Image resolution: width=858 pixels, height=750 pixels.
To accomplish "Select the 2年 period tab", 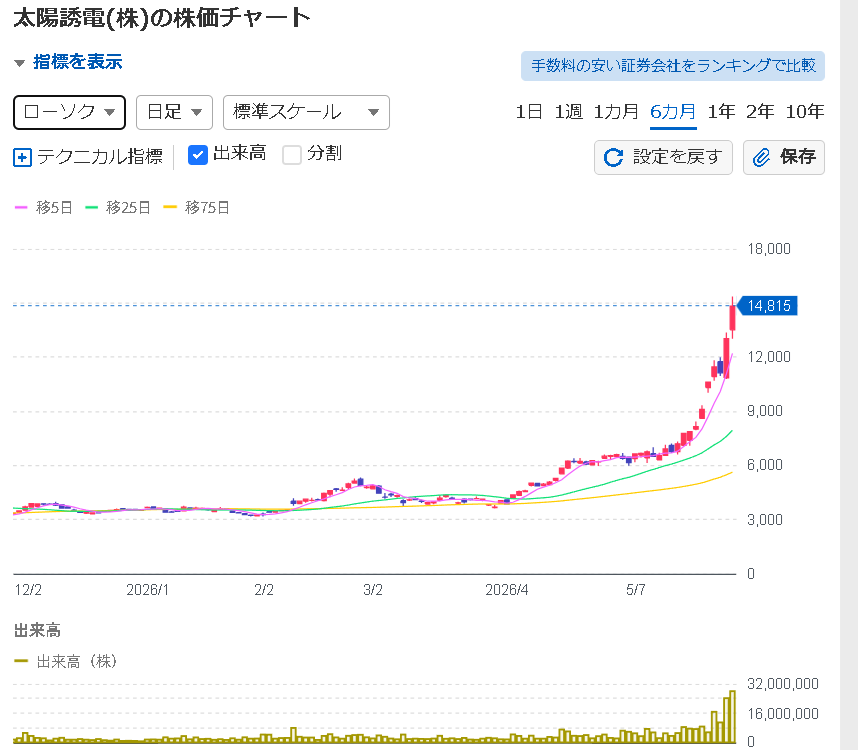I will point(760,112).
